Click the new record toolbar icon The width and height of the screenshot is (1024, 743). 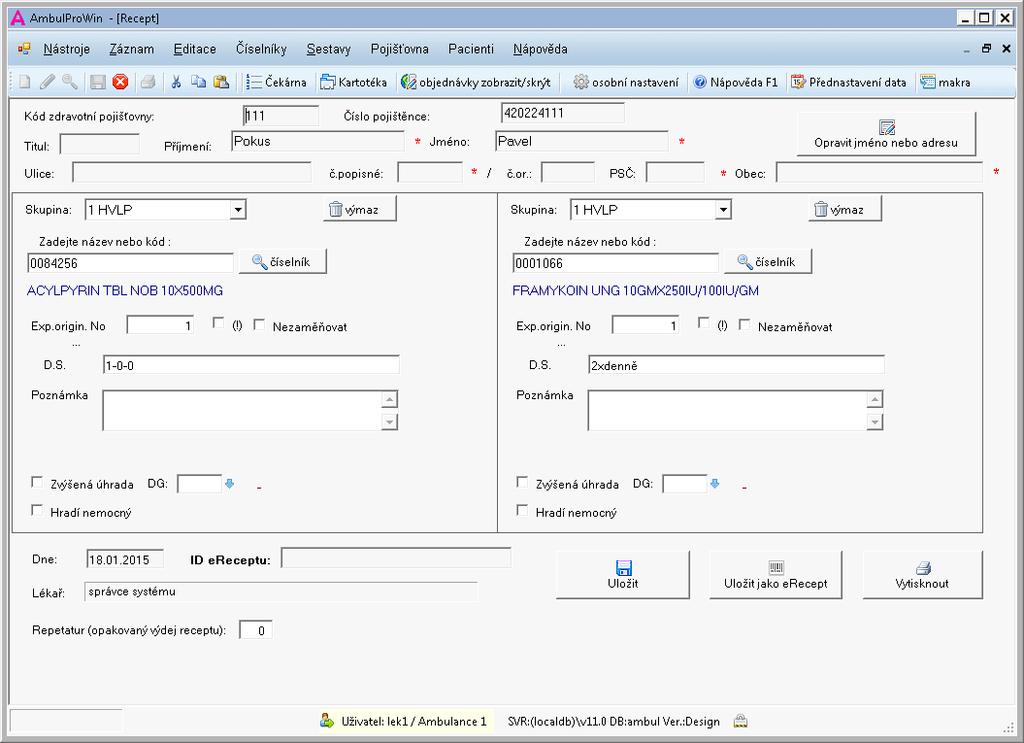[x=25, y=82]
